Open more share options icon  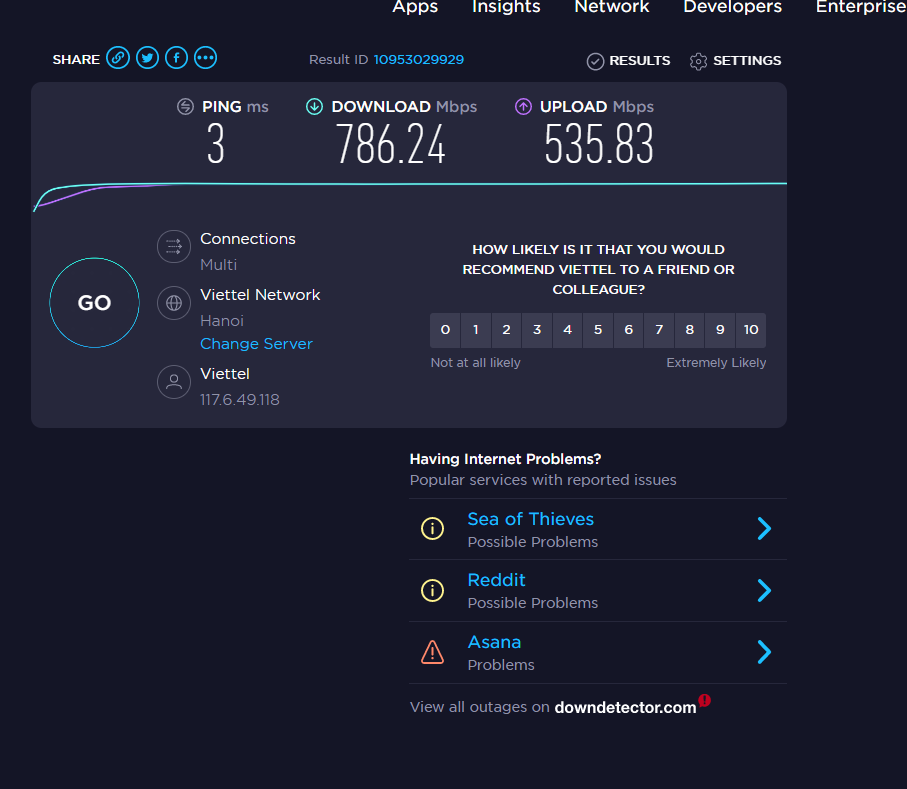[x=205, y=58]
